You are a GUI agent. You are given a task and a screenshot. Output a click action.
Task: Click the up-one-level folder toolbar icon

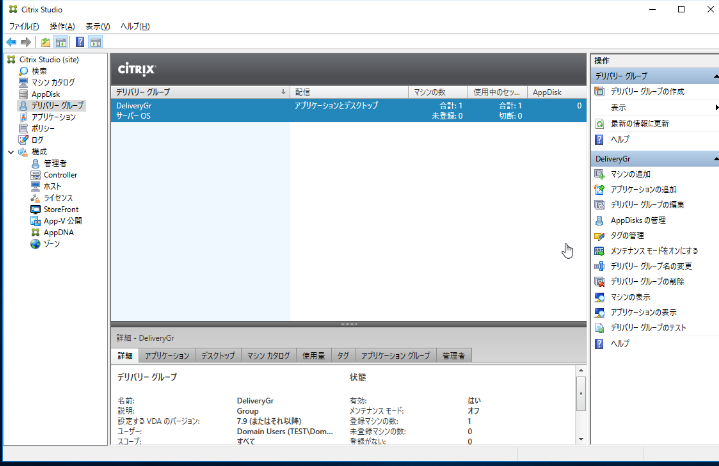pos(45,42)
